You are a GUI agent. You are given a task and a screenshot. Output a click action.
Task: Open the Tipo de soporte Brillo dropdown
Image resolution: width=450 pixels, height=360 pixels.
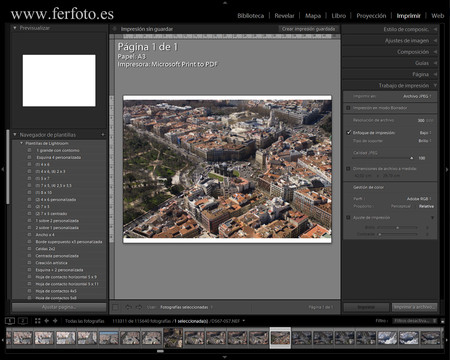coord(425,141)
